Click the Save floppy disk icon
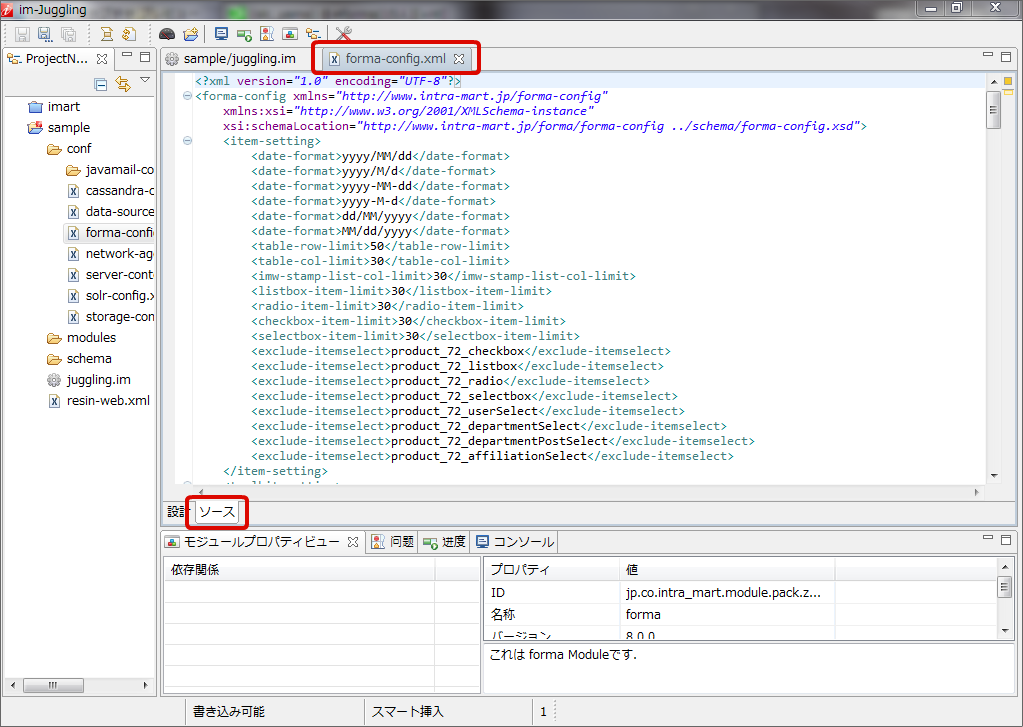Image resolution: width=1023 pixels, height=727 pixels. click(x=22, y=34)
